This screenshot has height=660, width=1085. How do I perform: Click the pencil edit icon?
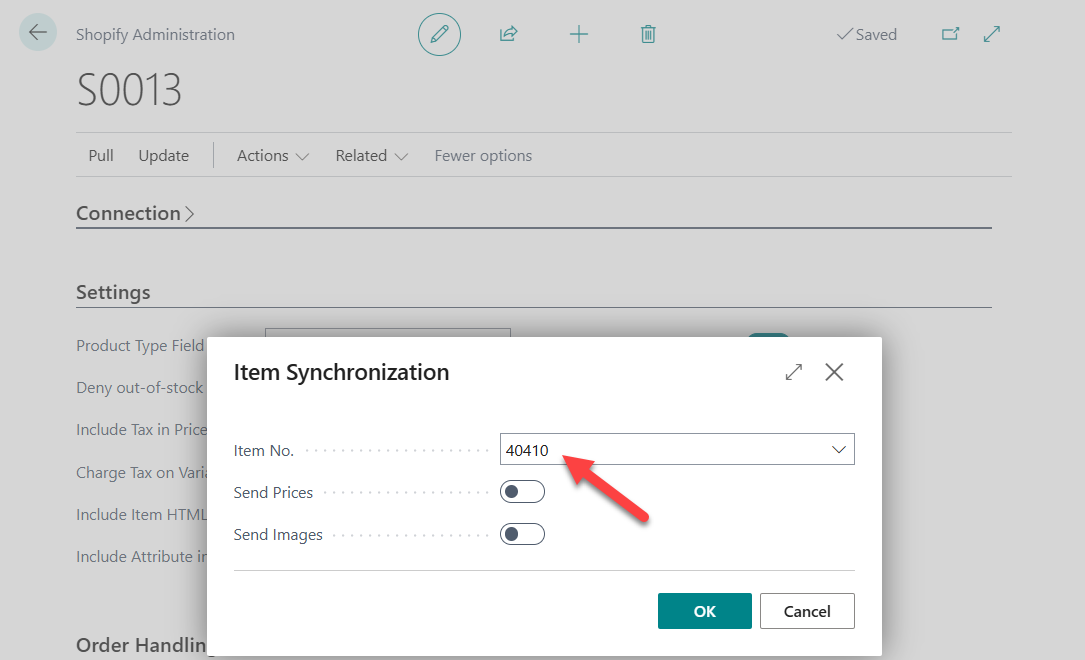pos(439,35)
